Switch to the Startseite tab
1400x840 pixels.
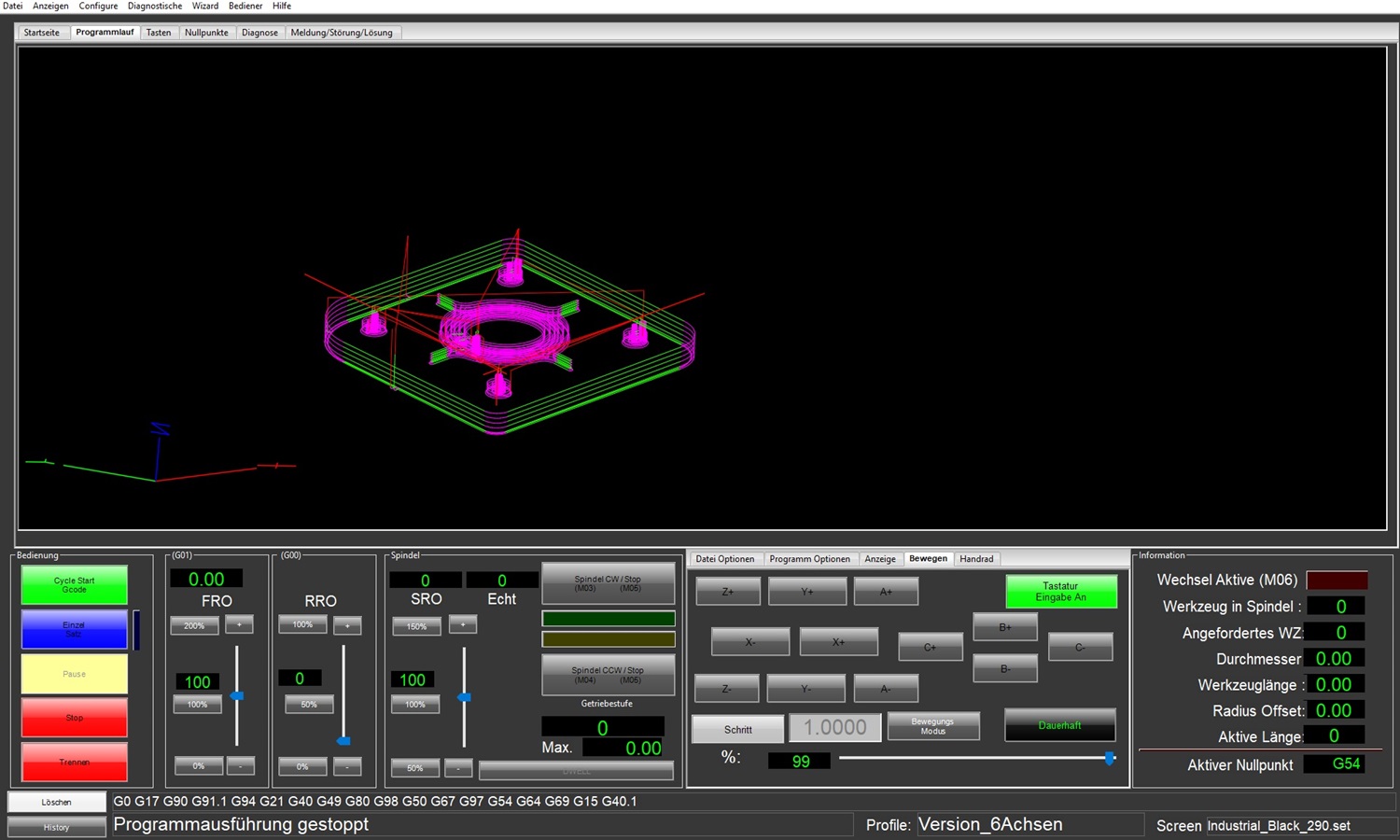[x=42, y=33]
